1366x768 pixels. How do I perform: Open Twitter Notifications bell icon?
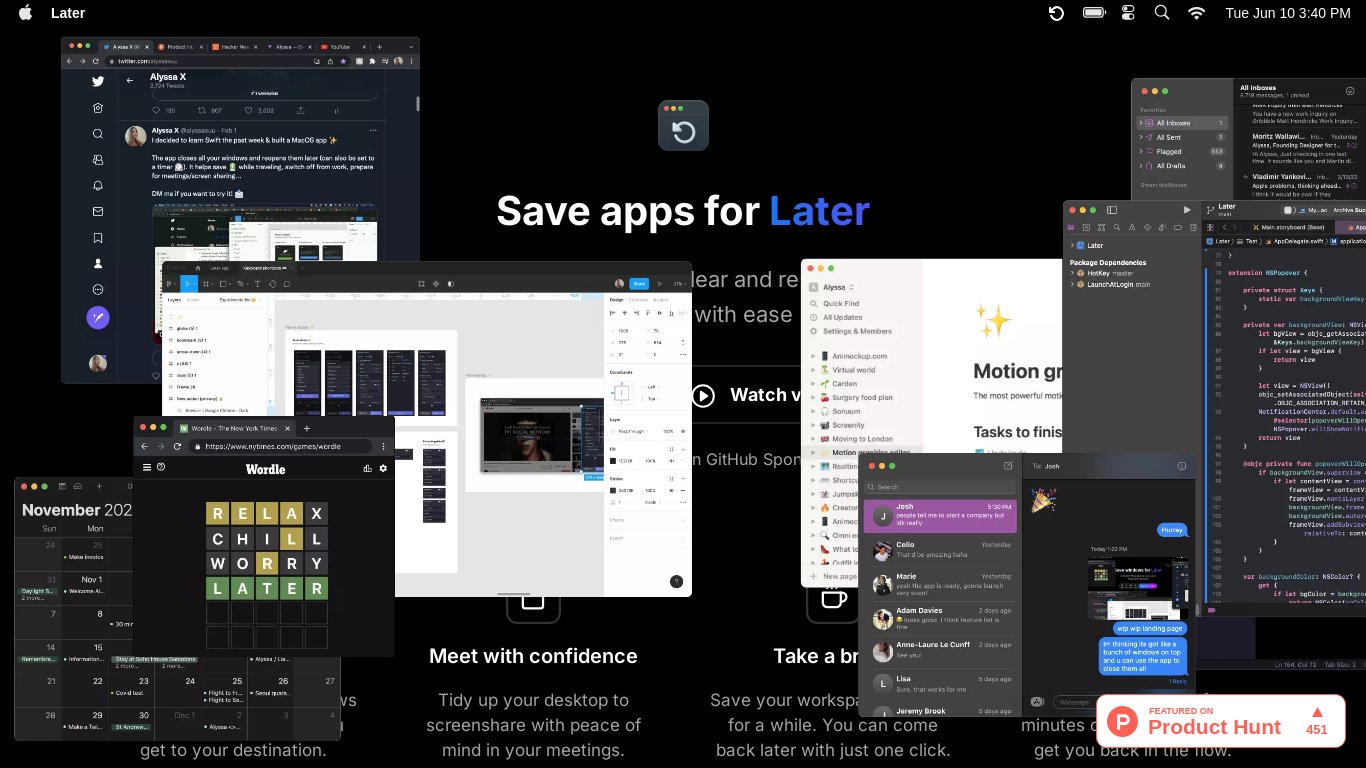click(98, 186)
